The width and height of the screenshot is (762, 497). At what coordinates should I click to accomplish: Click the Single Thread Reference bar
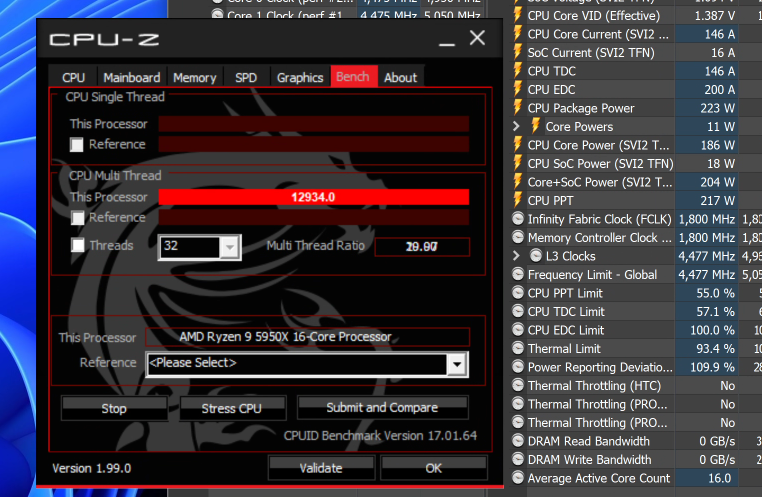click(x=313, y=144)
